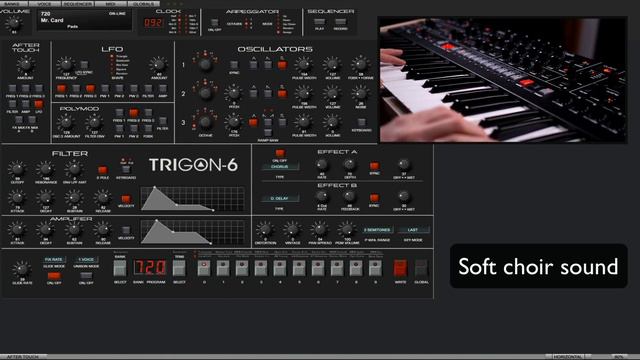Toggle Effect B Sync button
The height and width of the screenshot is (360, 640).
(x=374, y=198)
